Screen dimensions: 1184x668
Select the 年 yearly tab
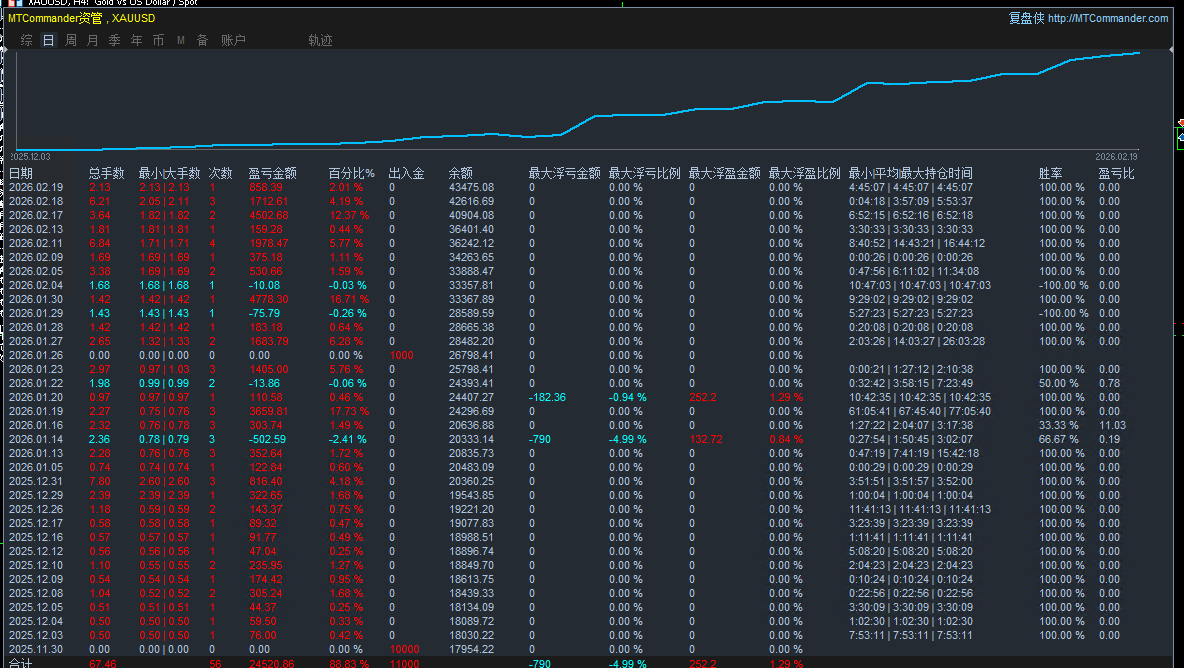point(137,40)
